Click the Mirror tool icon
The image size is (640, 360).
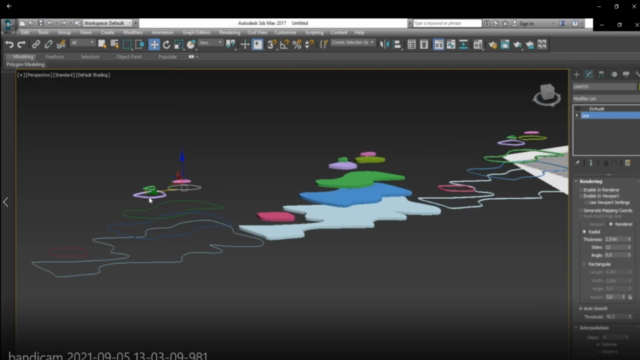pyautogui.click(x=384, y=44)
